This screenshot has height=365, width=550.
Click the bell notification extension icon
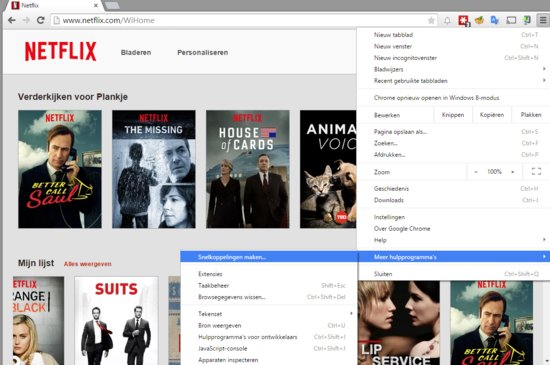click(x=447, y=20)
